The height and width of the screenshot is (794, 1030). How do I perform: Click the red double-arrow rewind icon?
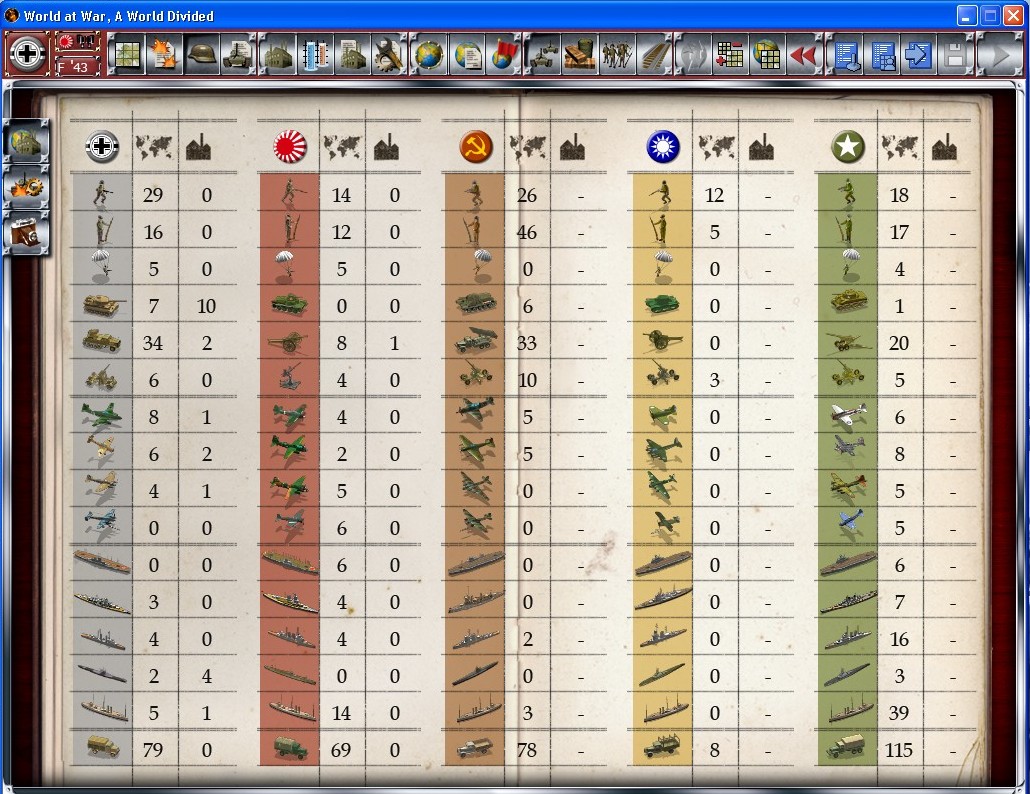click(x=804, y=54)
